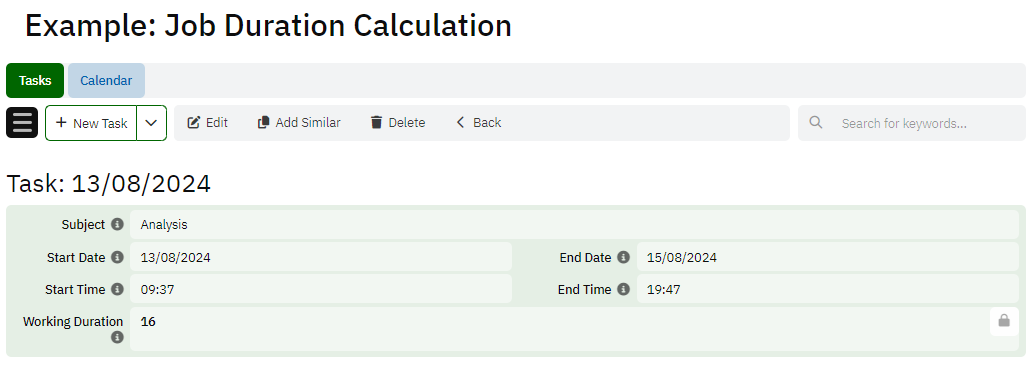Click the Edit pencil icon
The height and width of the screenshot is (365, 1031).
pos(193,122)
